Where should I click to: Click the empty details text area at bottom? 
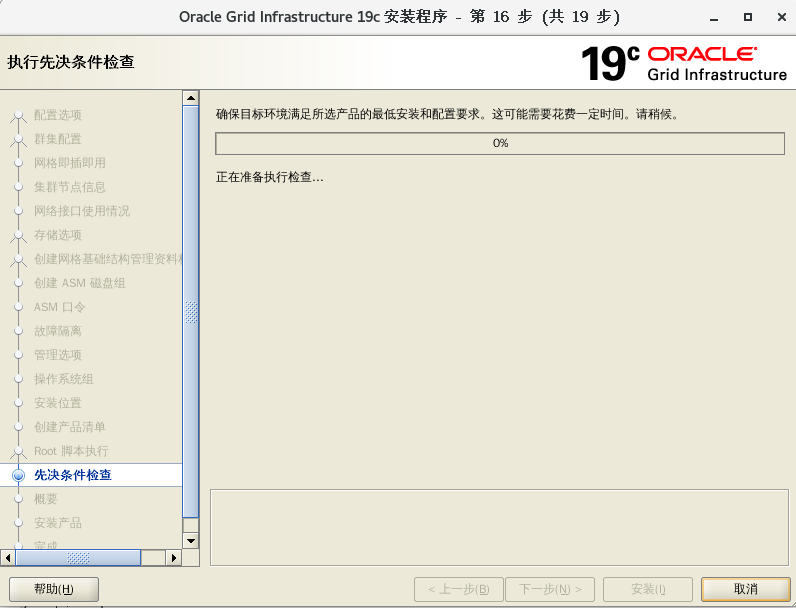(500, 527)
